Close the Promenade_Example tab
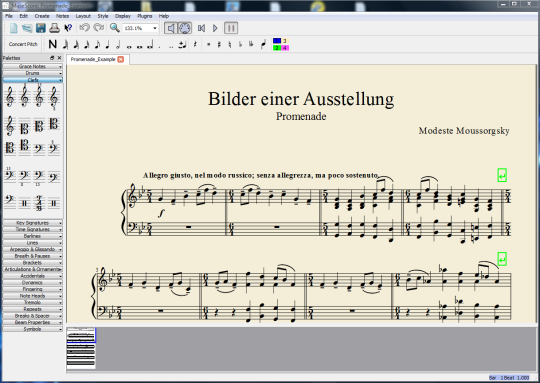The image size is (540, 383). (121, 59)
